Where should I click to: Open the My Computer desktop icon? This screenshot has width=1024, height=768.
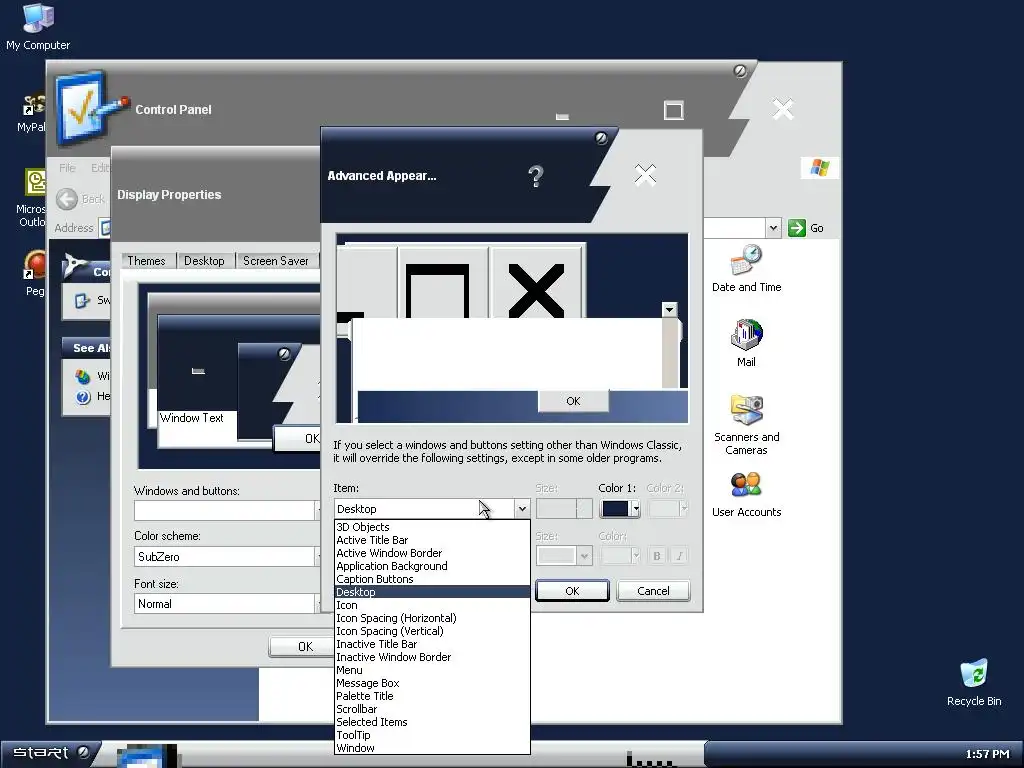pos(38,27)
